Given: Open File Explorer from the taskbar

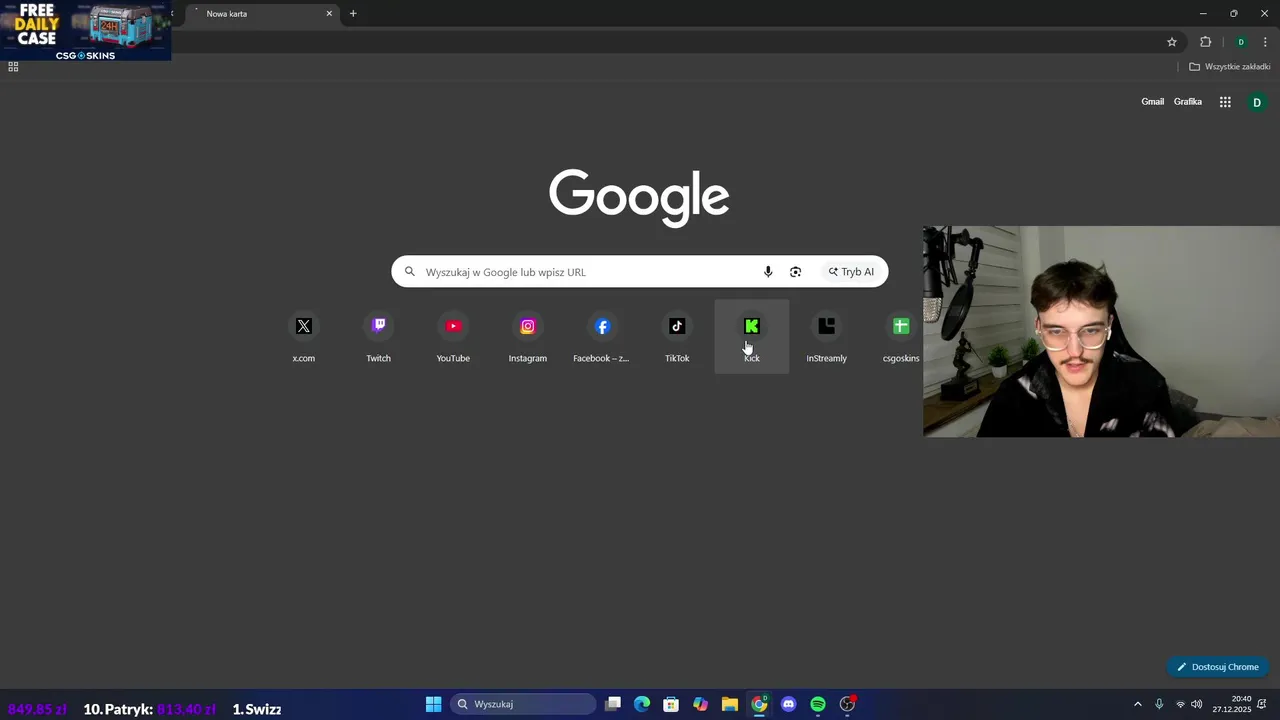Looking at the screenshot, I should [x=730, y=704].
